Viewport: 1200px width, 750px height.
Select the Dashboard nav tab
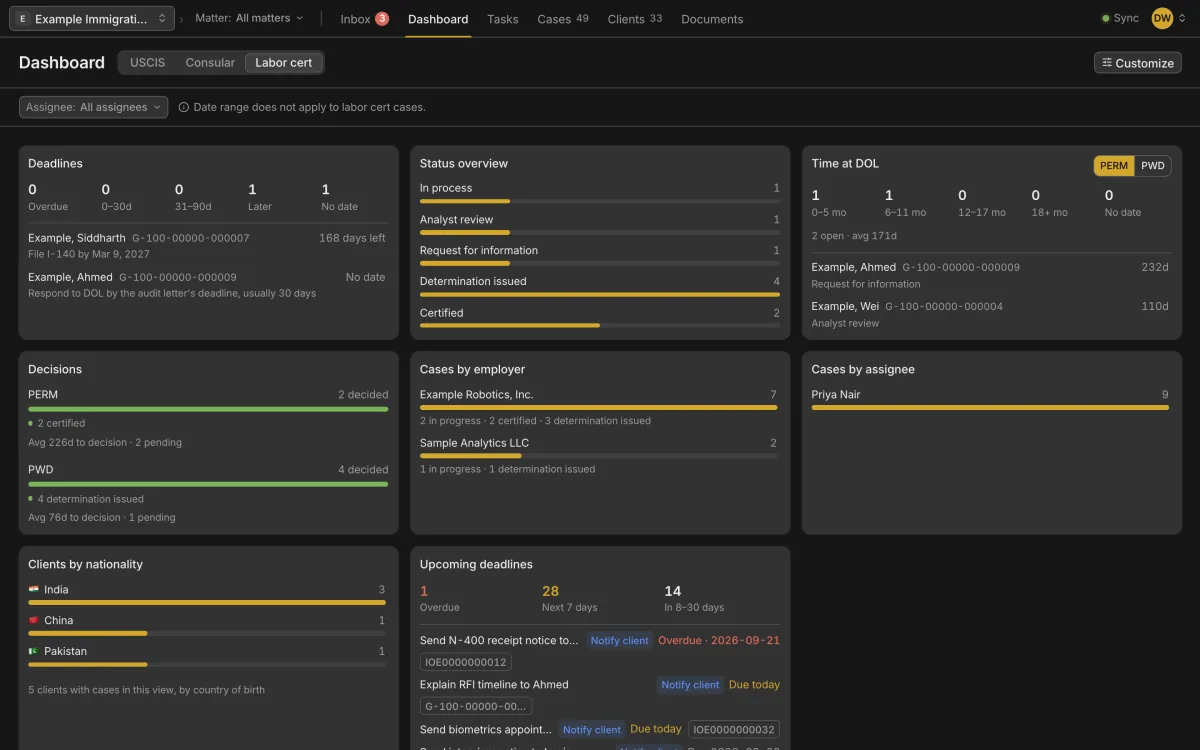438,19
